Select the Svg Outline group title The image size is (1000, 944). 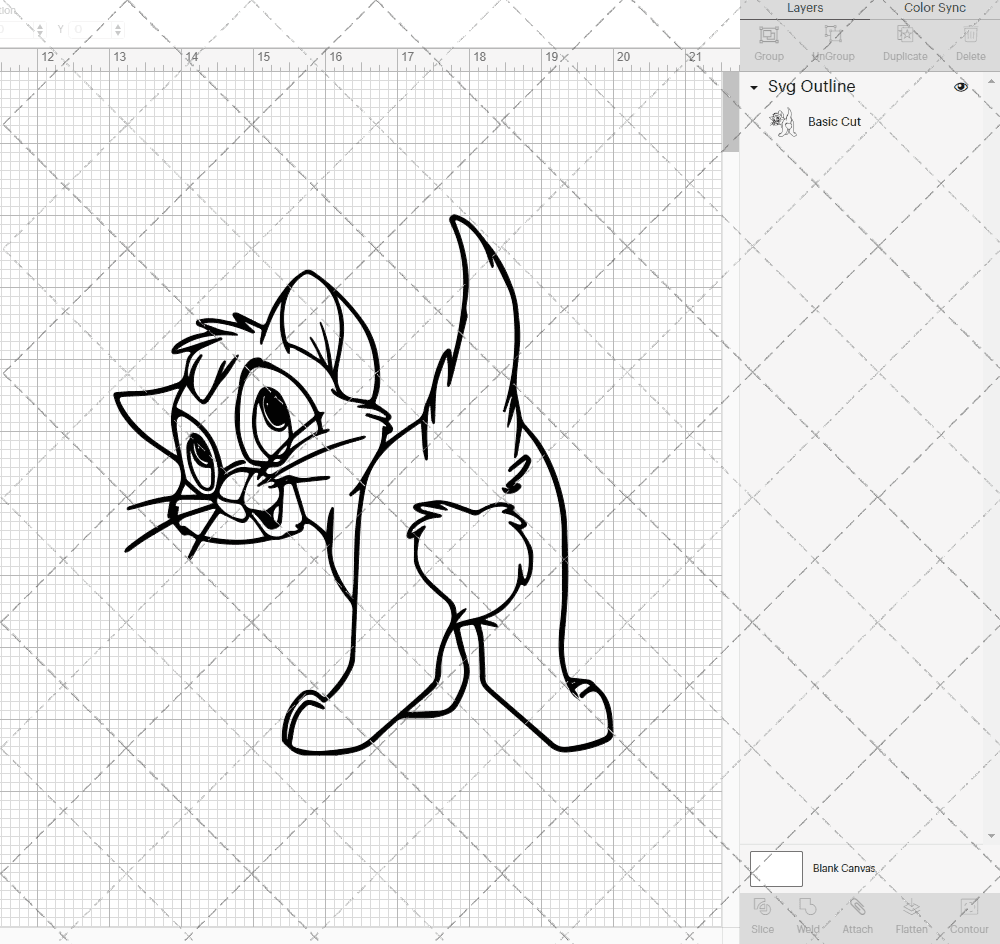811,87
